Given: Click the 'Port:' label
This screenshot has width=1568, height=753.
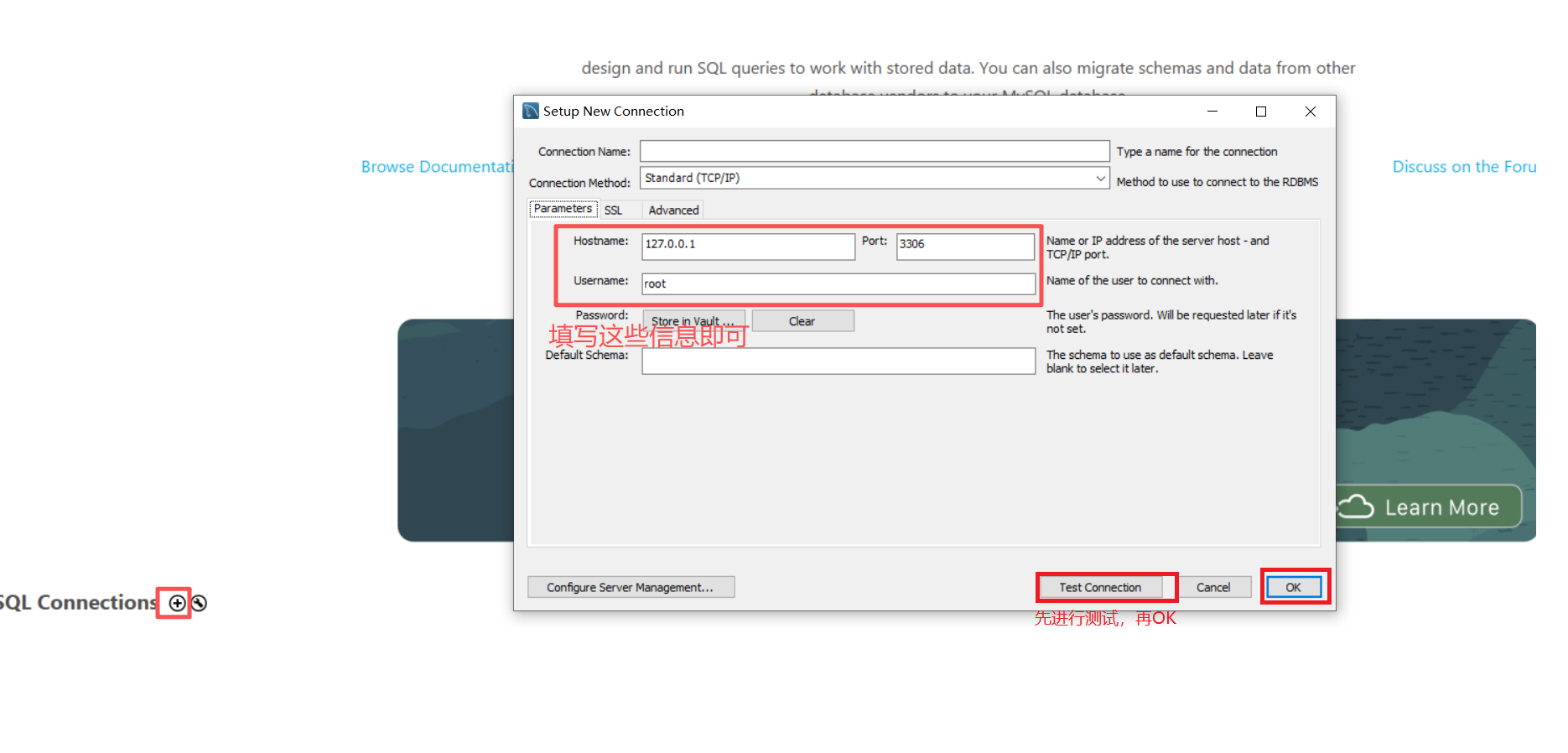Looking at the screenshot, I should pos(874,241).
